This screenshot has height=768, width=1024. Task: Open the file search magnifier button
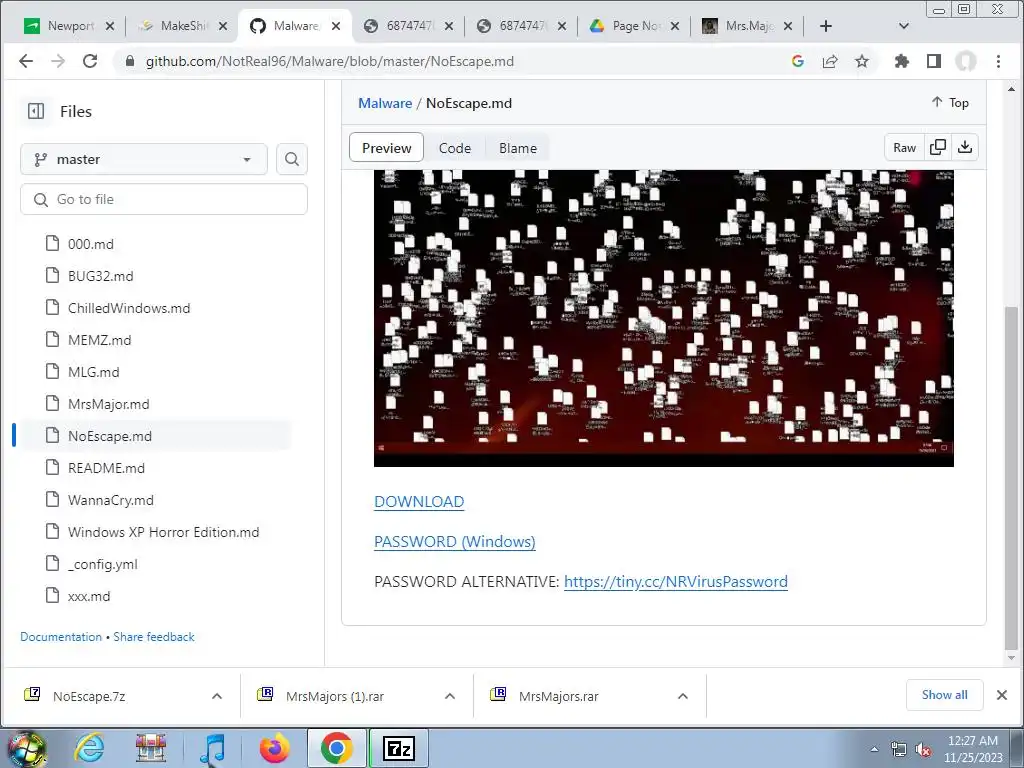tap(292, 159)
